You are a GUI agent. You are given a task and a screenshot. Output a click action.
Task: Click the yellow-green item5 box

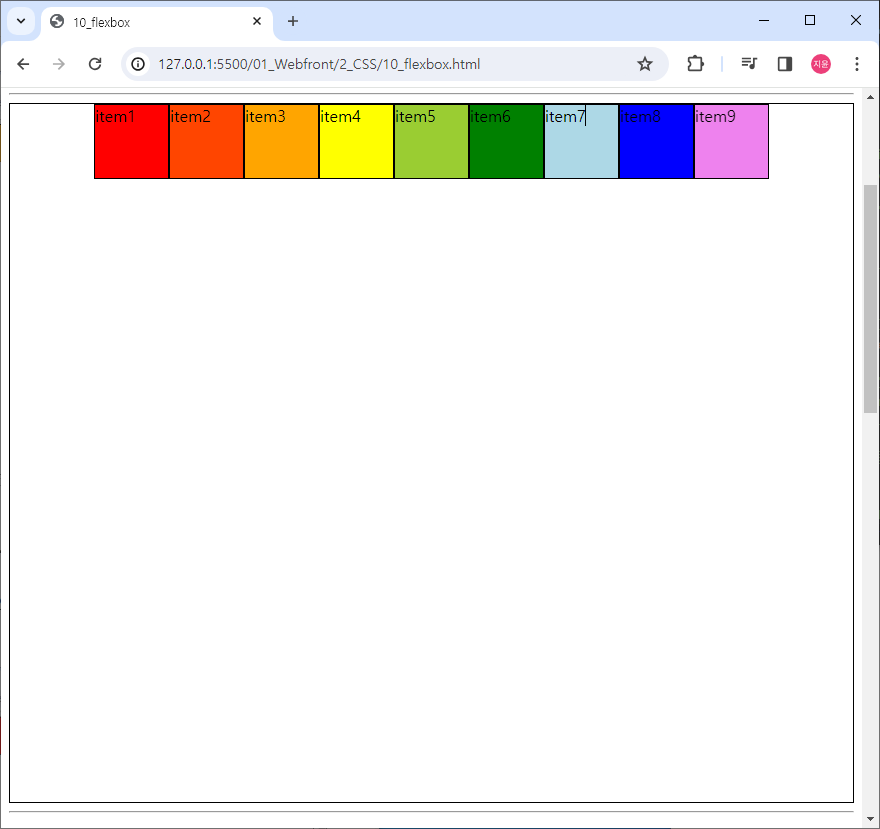click(x=432, y=141)
